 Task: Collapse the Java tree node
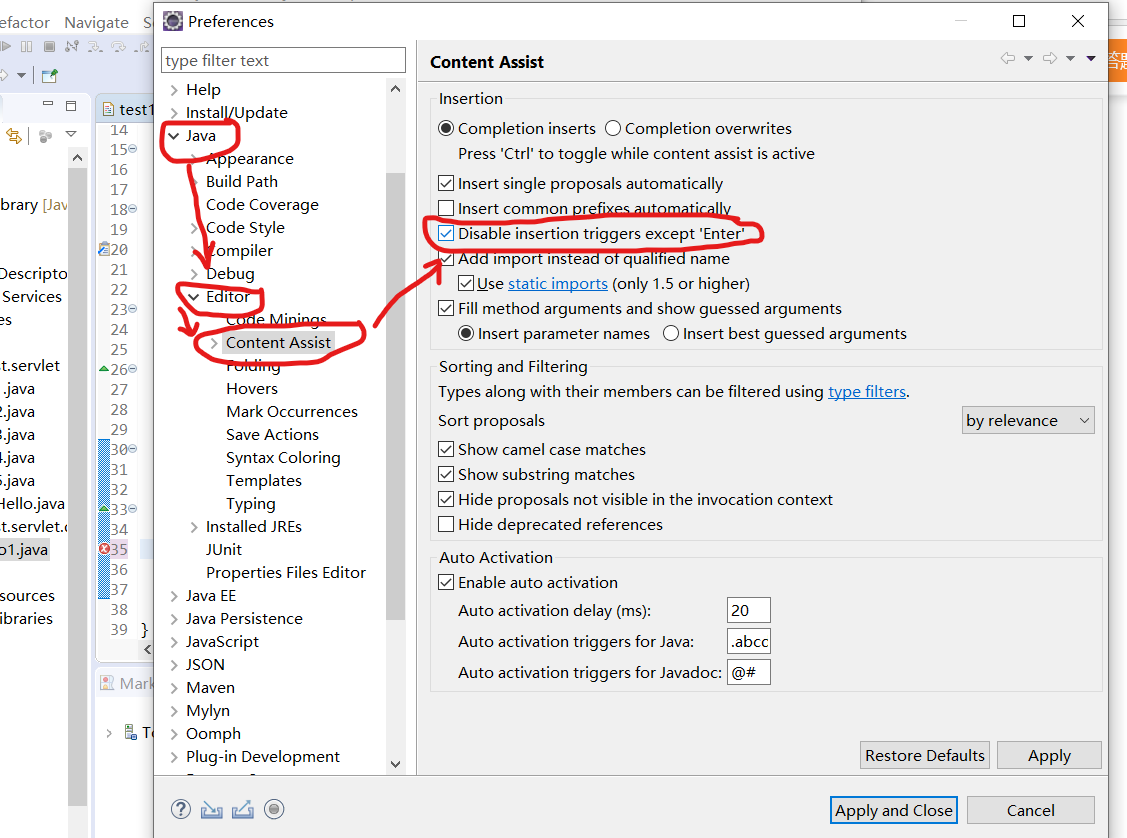(x=175, y=135)
